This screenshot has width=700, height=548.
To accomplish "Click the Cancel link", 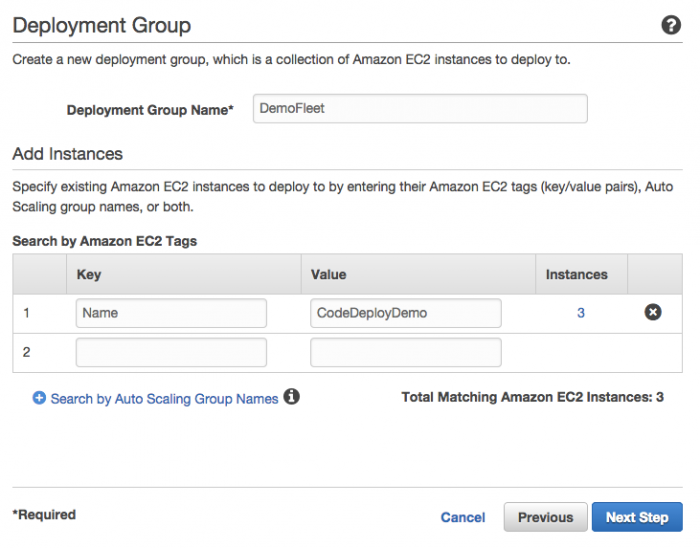I will 462,517.
